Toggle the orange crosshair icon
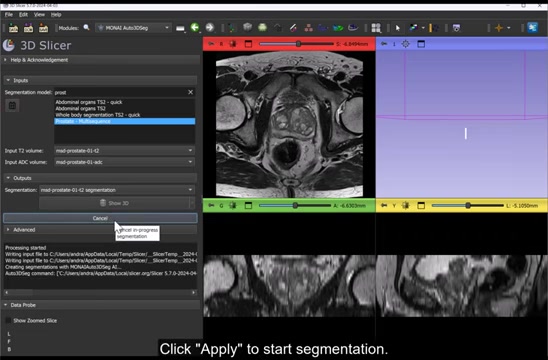 pyautogui.click(x=499, y=28)
